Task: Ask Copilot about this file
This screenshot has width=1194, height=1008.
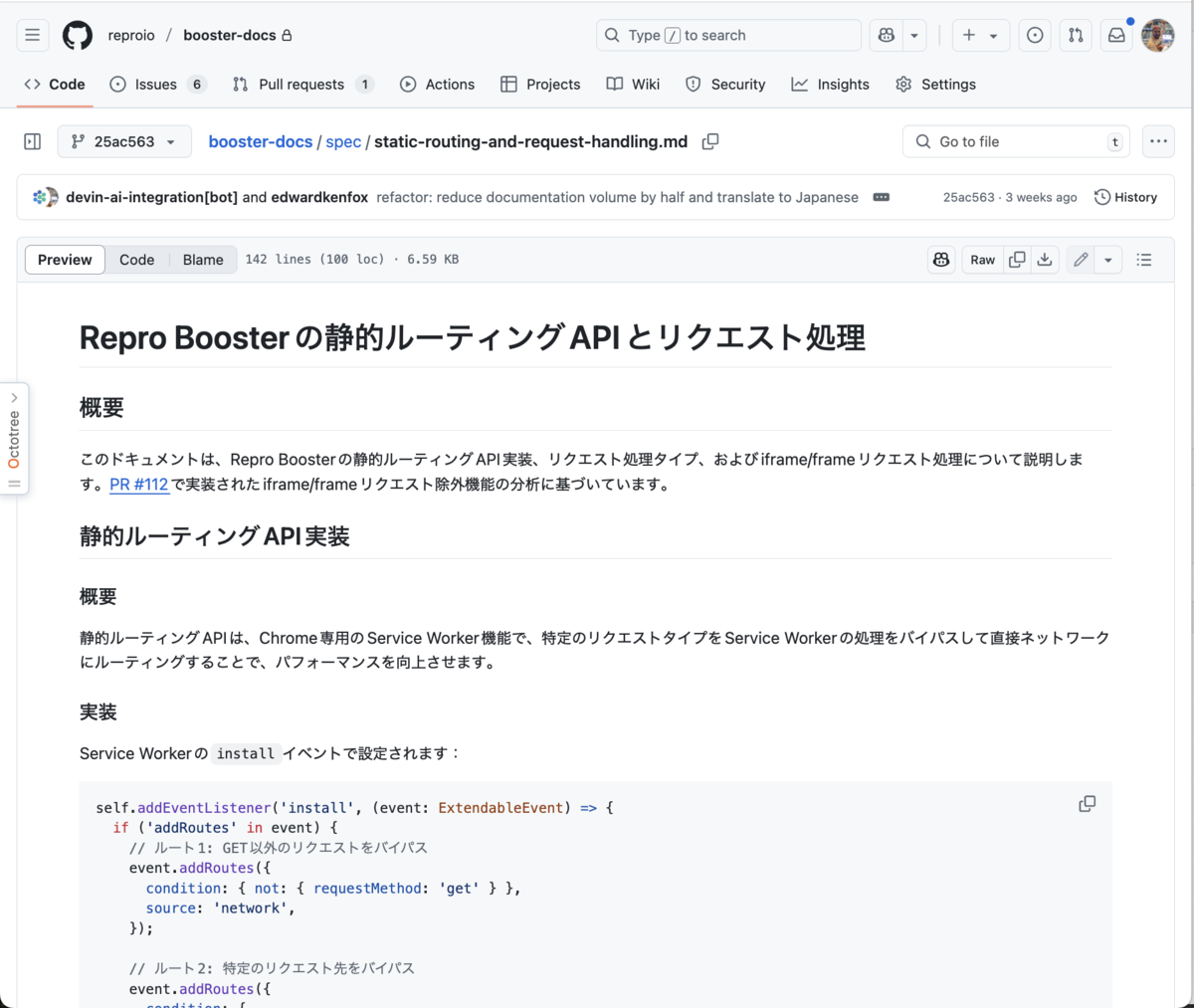Action: click(x=941, y=260)
